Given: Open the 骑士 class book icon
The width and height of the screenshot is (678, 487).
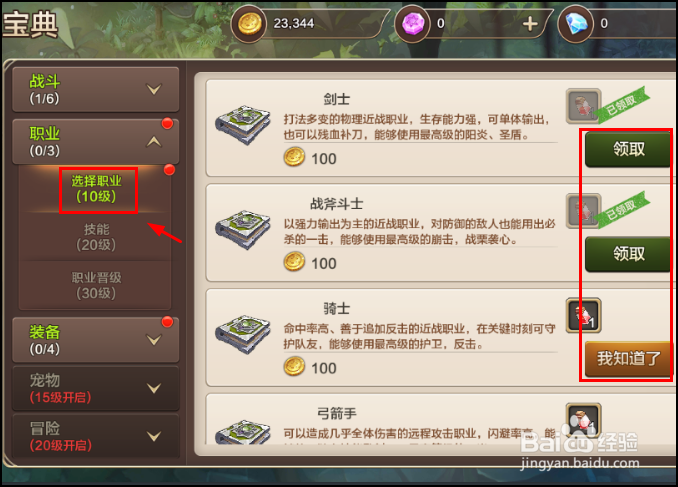Looking at the screenshot, I should pos(243,334).
